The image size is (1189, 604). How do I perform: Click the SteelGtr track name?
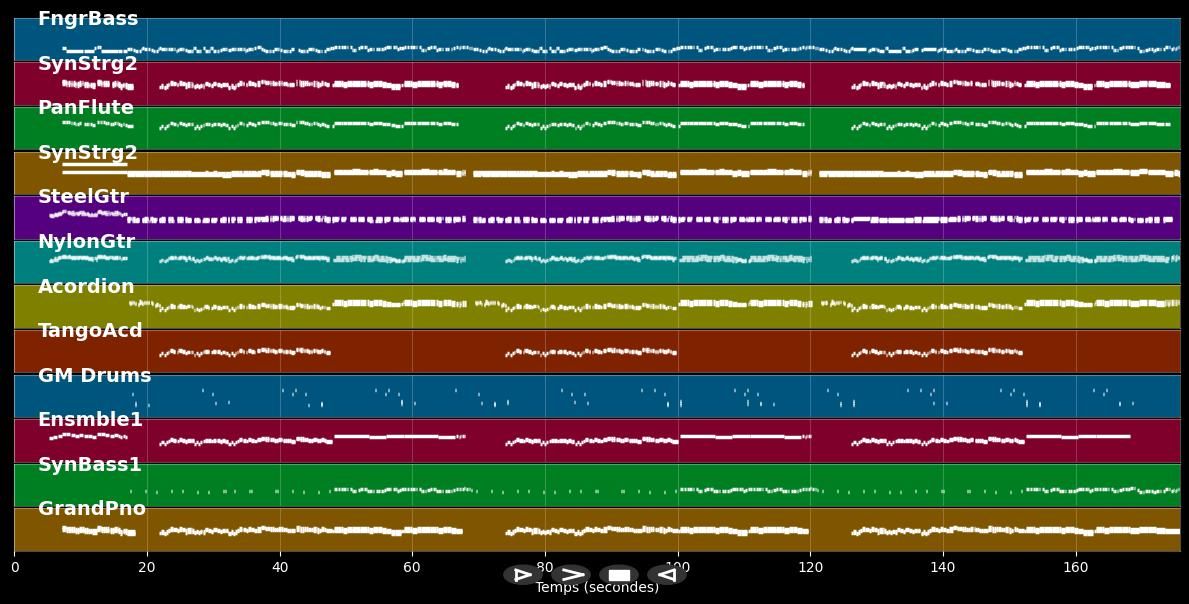(x=83, y=197)
